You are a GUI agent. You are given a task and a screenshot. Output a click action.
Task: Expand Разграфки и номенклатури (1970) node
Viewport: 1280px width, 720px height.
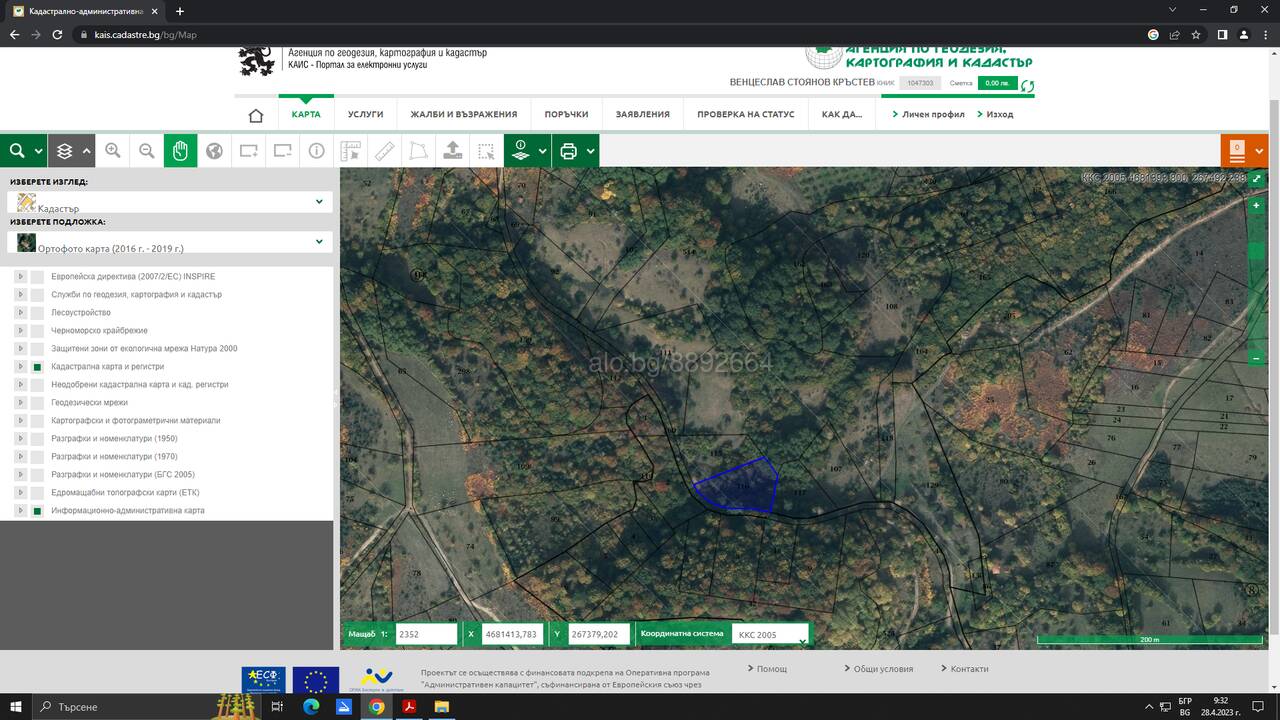[20, 457]
